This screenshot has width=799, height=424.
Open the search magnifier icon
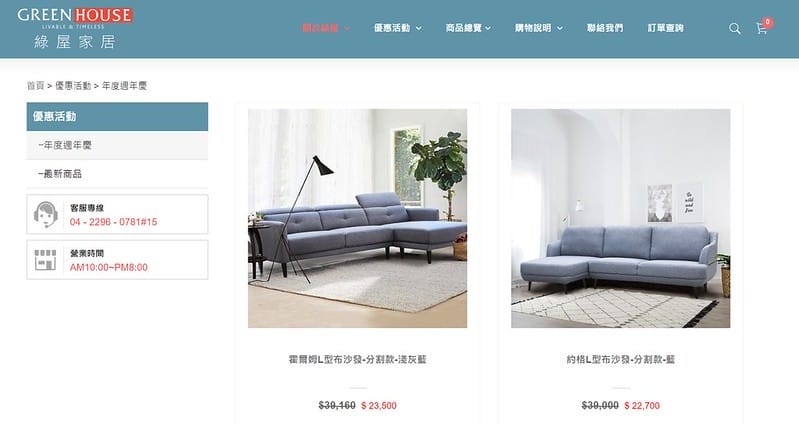(734, 29)
